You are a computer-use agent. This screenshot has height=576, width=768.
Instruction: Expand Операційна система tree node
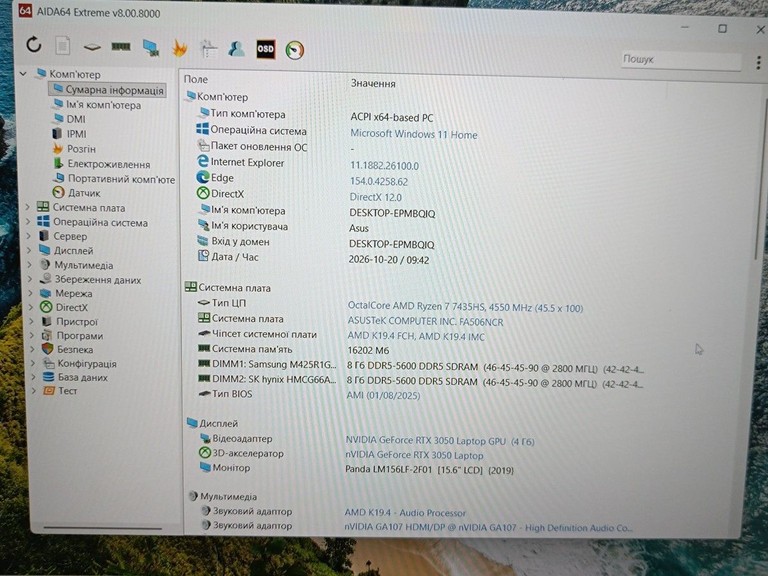pos(28,222)
